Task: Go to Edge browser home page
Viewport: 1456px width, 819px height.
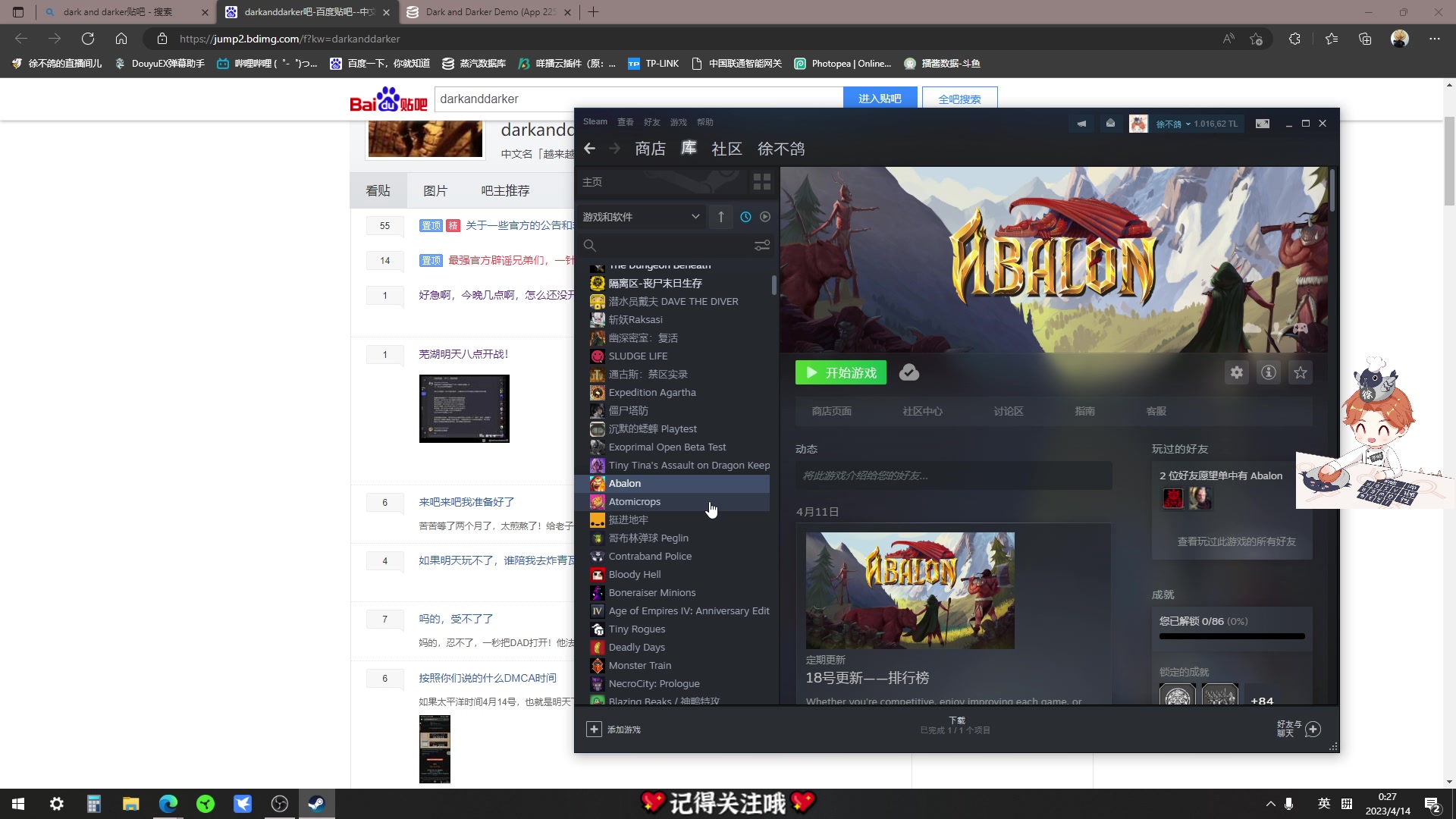Action: click(x=121, y=39)
